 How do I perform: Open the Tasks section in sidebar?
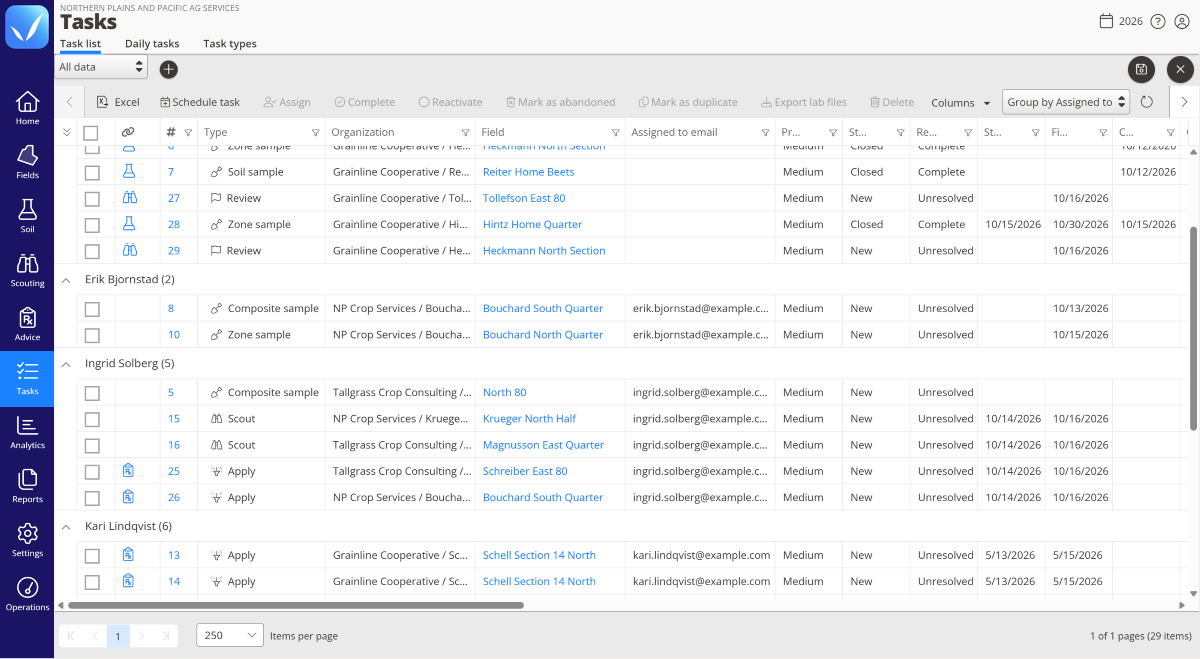tap(27, 378)
